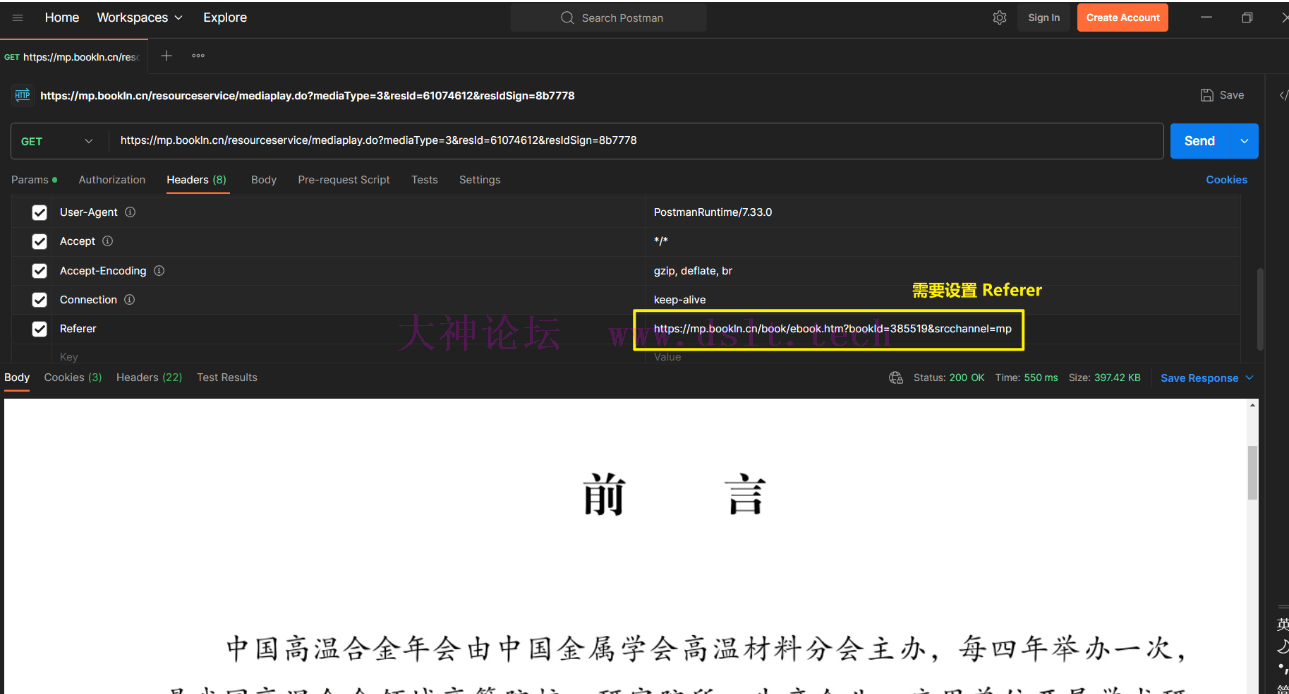This screenshot has width=1289, height=694.
Task: Select the Headers (8) request tab
Action: click(197, 180)
